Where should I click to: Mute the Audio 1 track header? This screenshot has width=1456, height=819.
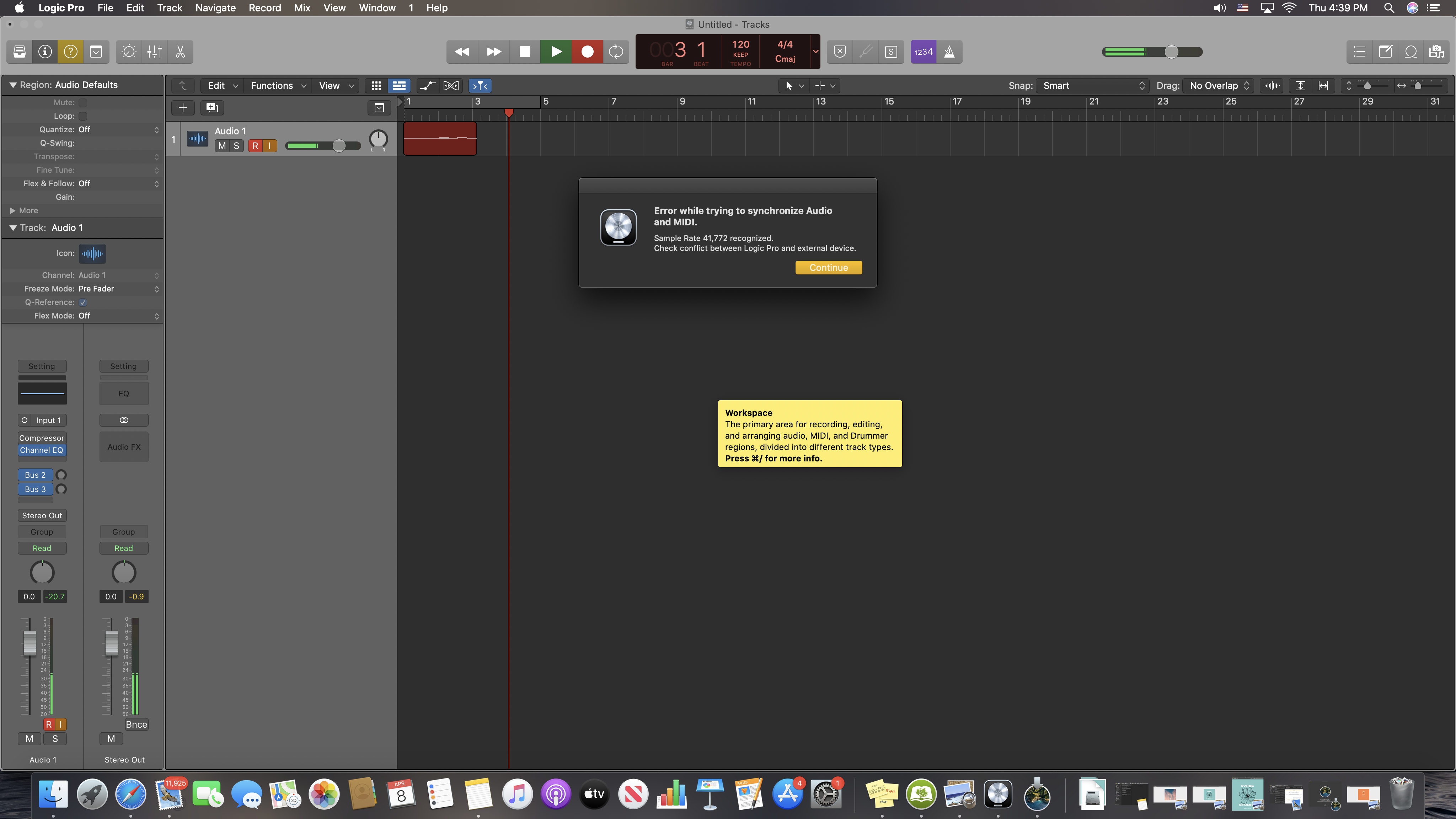click(222, 146)
